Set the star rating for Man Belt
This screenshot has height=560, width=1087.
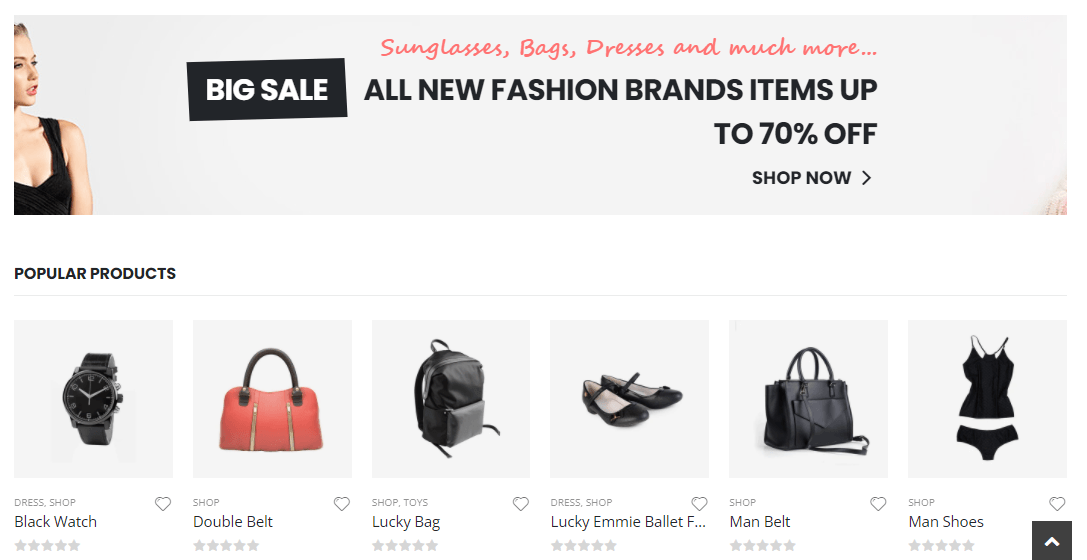(x=762, y=546)
